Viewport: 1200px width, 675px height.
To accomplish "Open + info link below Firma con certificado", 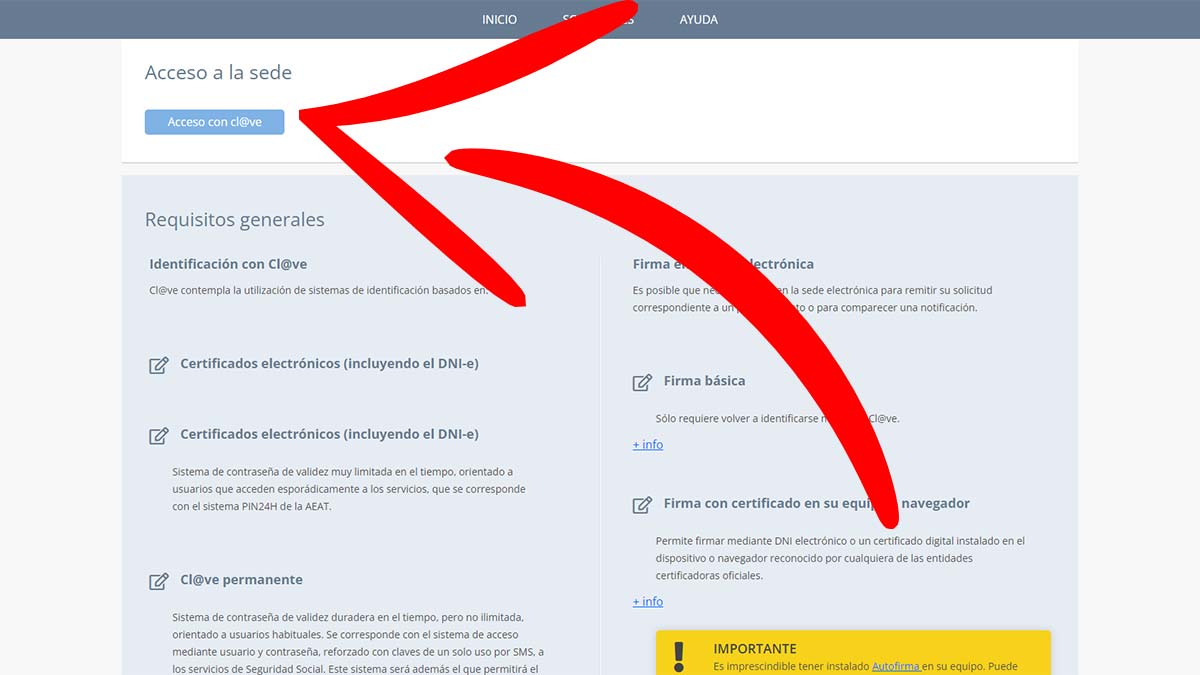I will click(x=648, y=601).
